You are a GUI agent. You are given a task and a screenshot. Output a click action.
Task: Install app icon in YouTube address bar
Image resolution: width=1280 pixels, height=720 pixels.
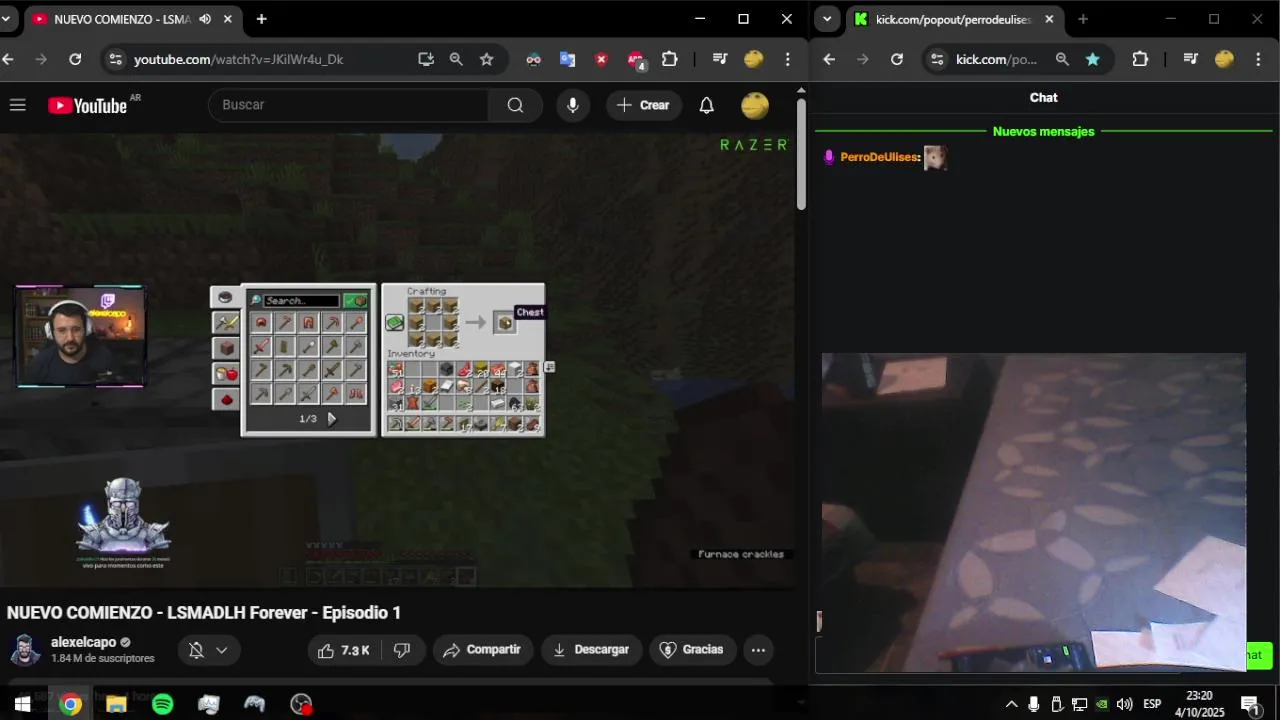point(426,59)
